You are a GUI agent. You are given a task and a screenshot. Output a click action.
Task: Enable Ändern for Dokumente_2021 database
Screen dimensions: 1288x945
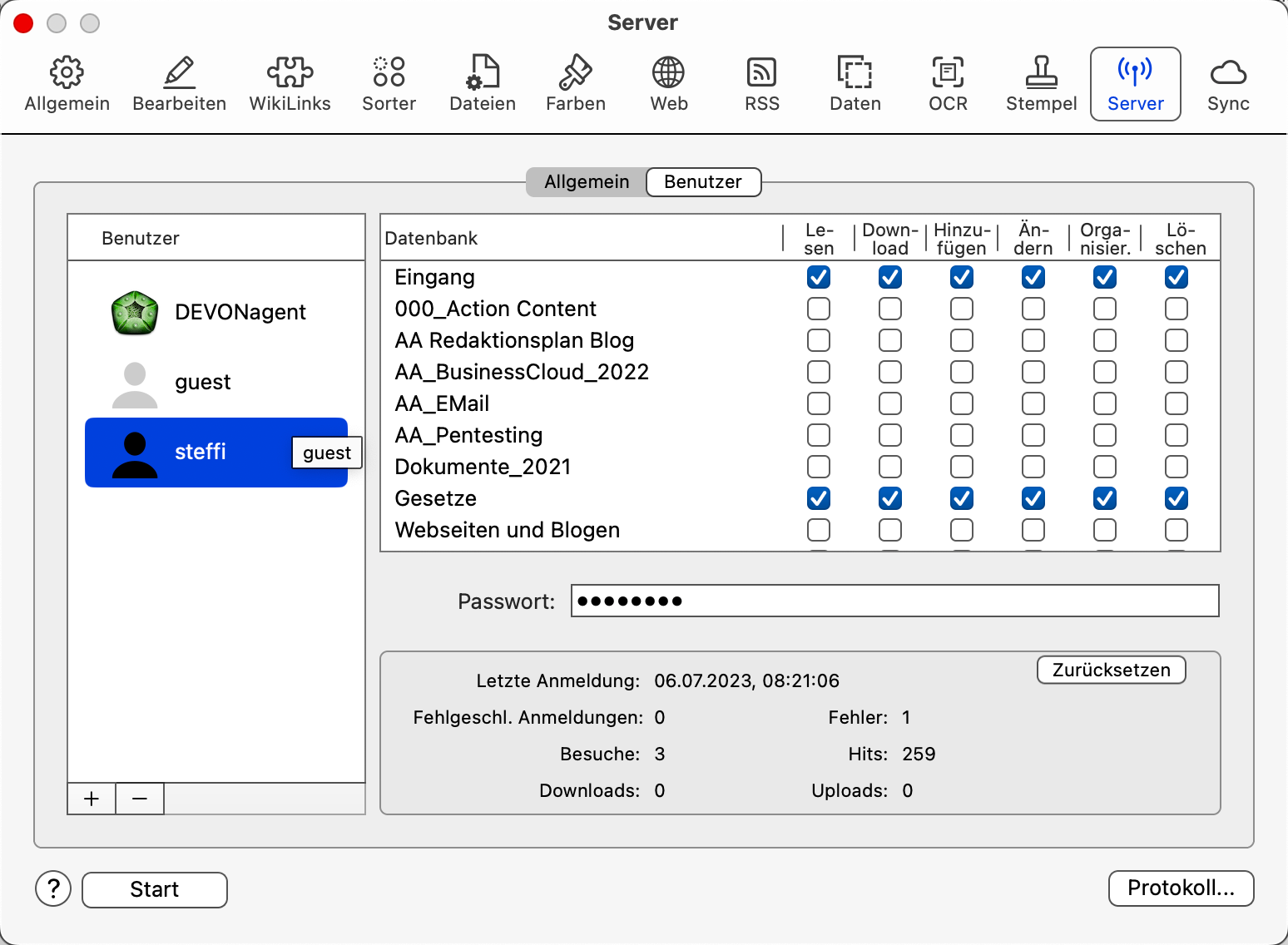click(x=1033, y=467)
